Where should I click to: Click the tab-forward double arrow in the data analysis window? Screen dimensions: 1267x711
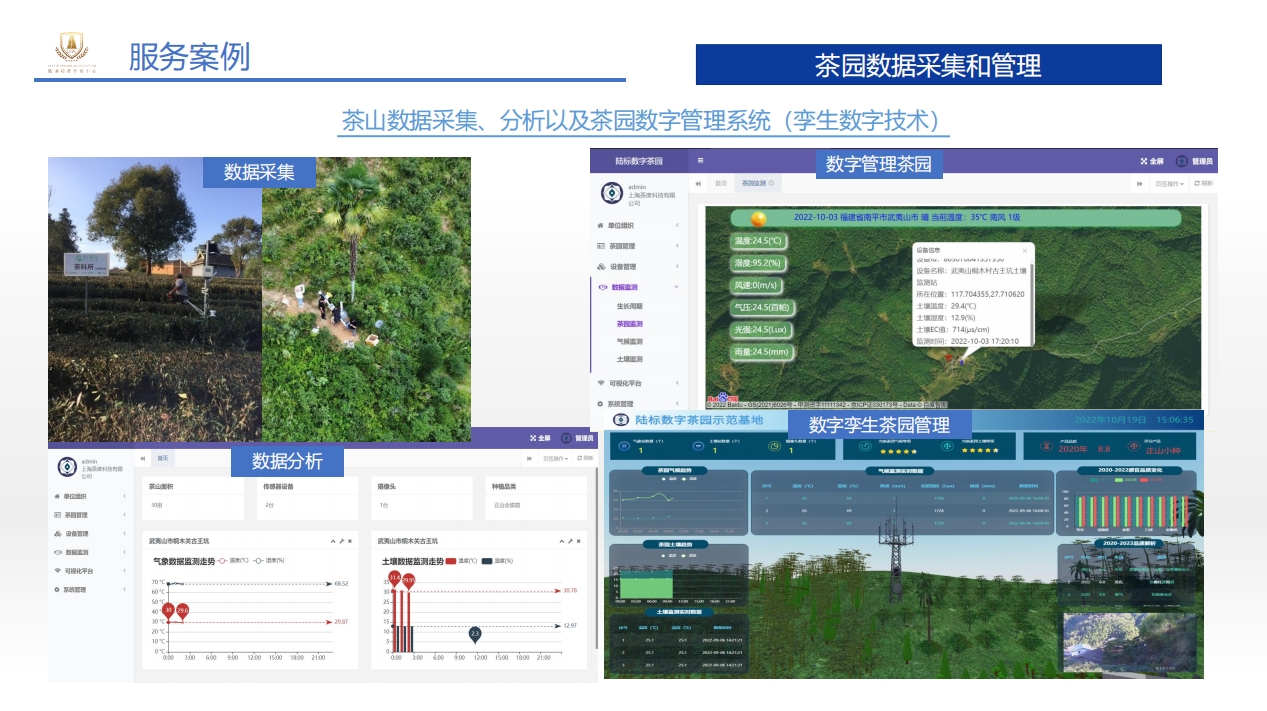coord(530,458)
